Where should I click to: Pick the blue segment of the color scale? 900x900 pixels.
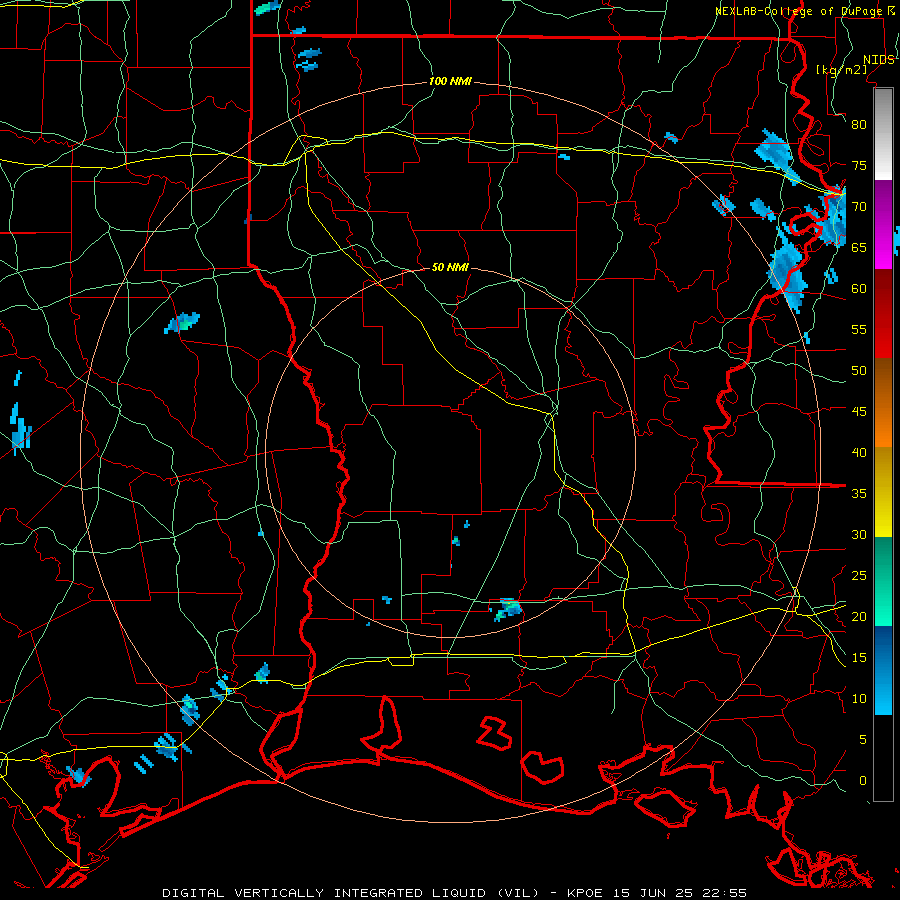pyautogui.click(x=883, y=670)
